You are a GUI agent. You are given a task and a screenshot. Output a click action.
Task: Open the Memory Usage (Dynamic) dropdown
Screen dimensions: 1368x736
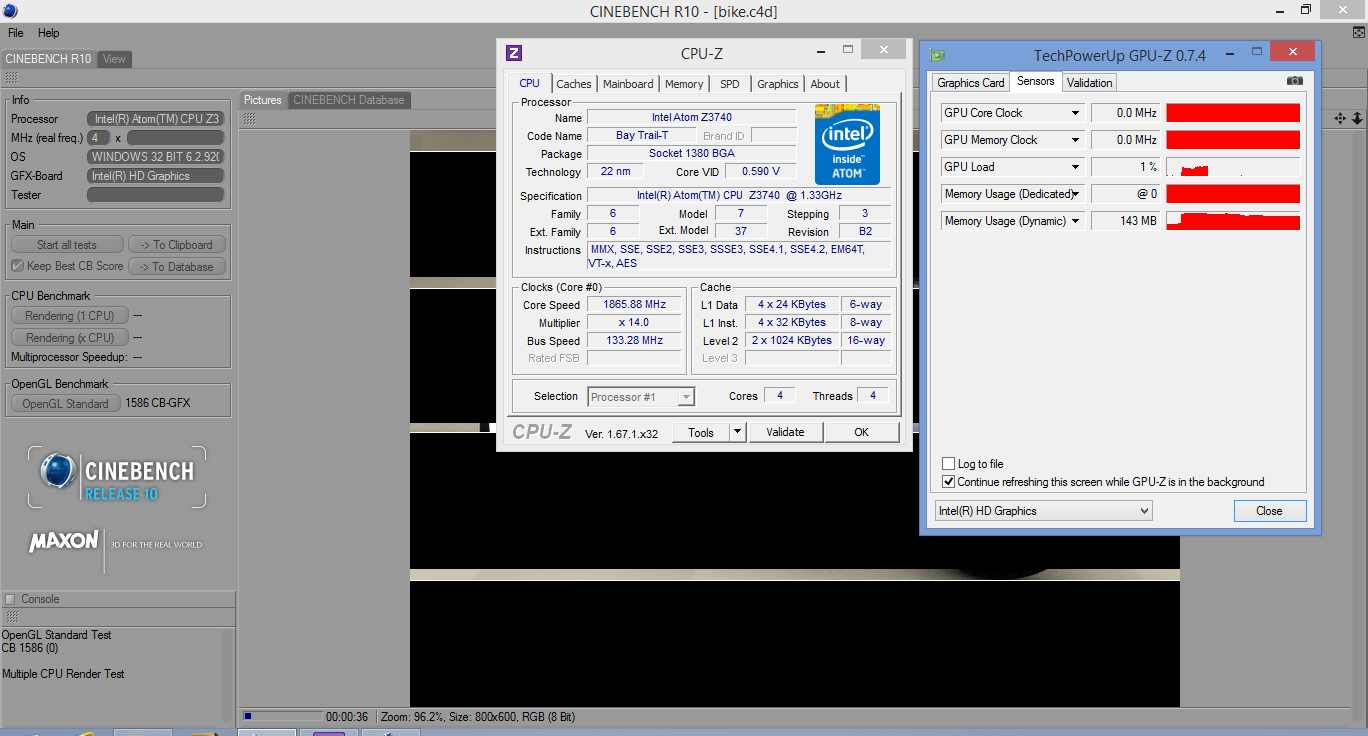[1076, 221]
